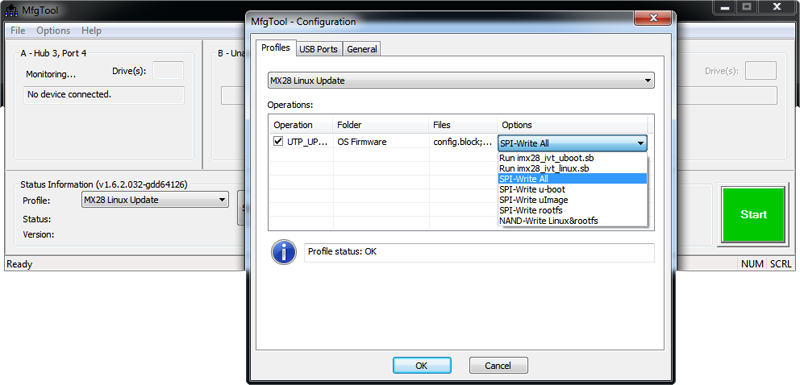Open the MX28 Linux Update profile dropdown in dialog
Screen dimensions: 800x385
coord(461,81)
